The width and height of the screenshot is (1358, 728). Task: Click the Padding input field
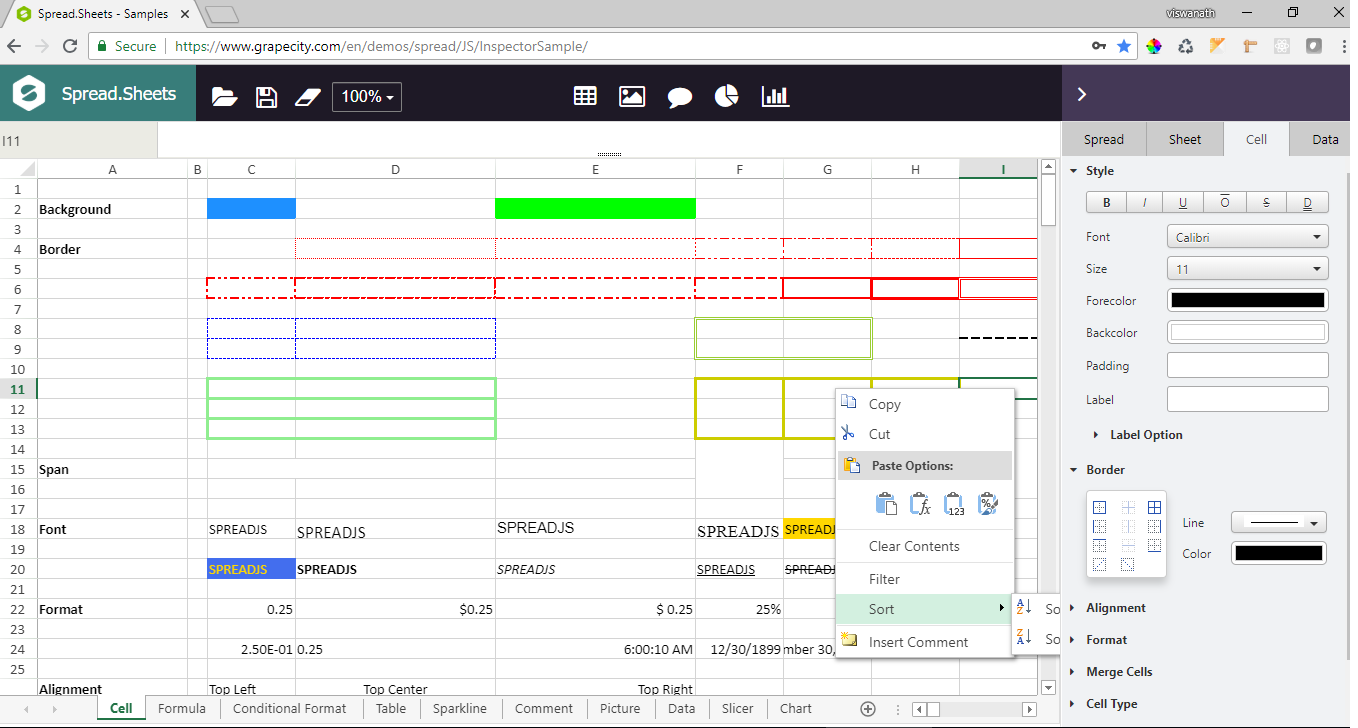tap(1247, 366)
